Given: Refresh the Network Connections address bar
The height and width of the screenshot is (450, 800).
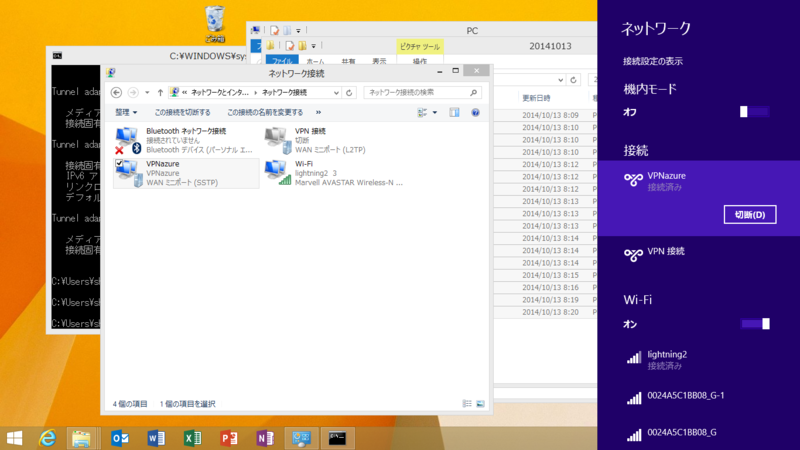Looking at the screenshot, I should tap(349, 92).
